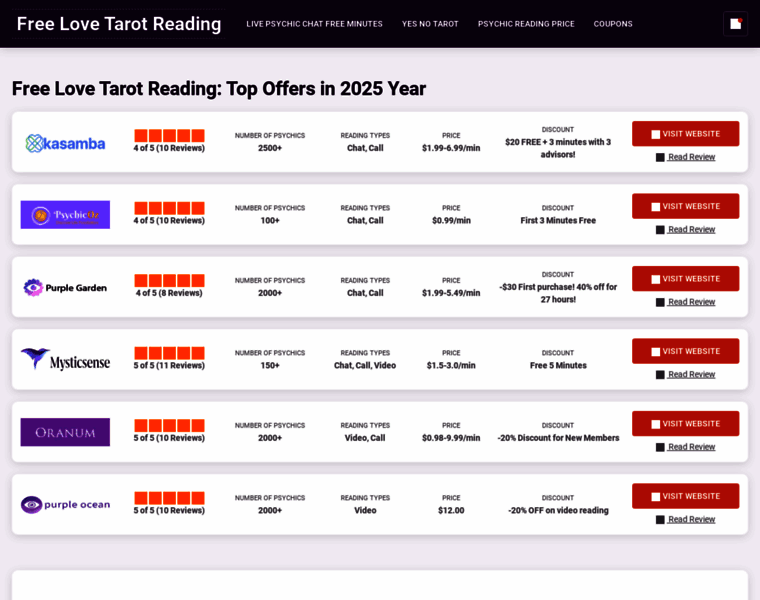
Task: Visit Website for Oranum
Action: [685, 424]
